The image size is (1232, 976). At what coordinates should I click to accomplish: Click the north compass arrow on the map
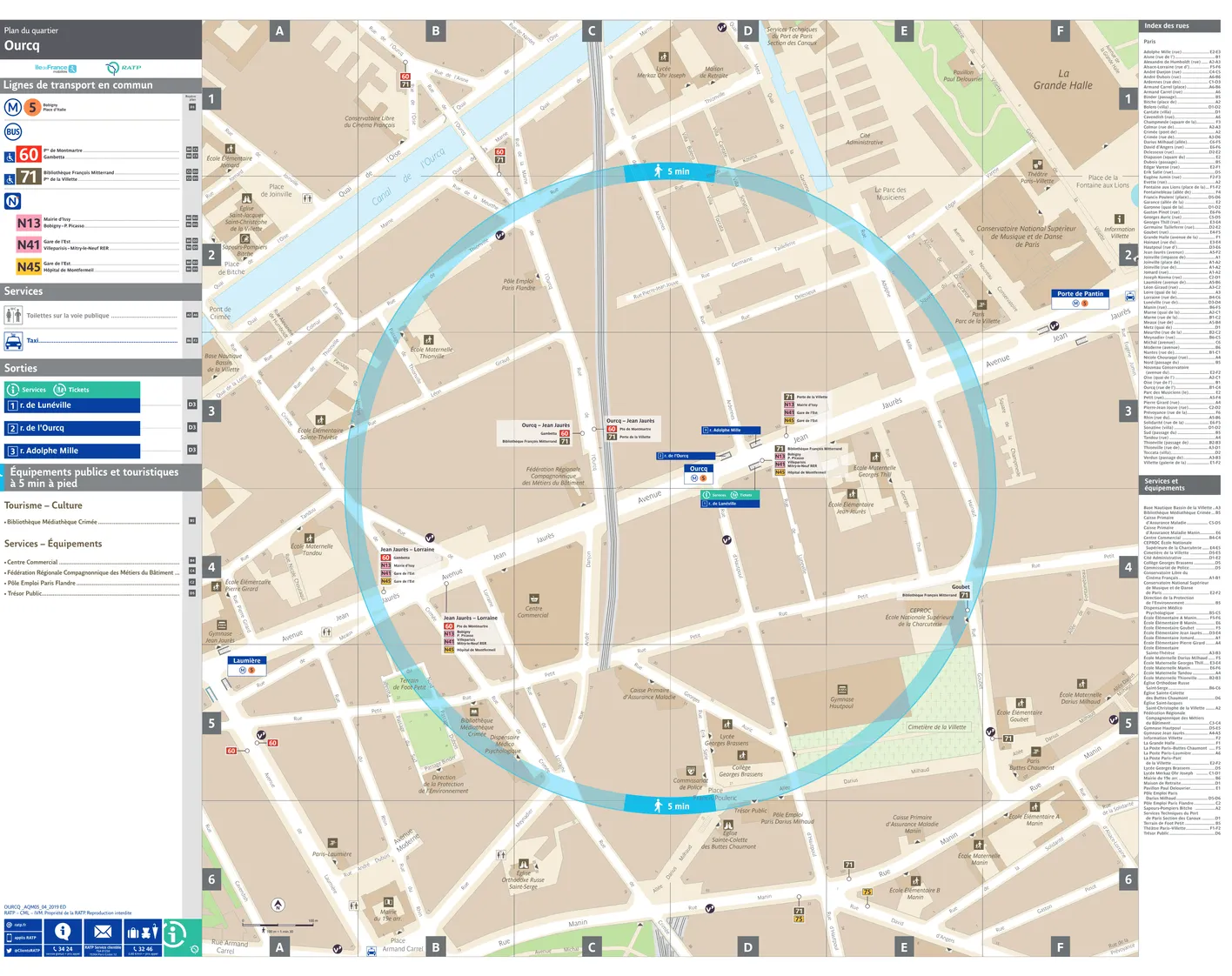[278, 905]
